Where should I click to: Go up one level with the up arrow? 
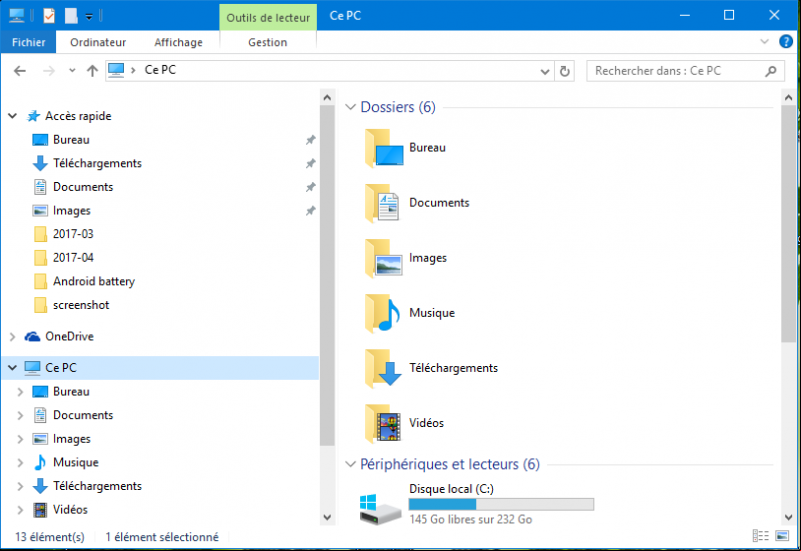pos(92,71)
